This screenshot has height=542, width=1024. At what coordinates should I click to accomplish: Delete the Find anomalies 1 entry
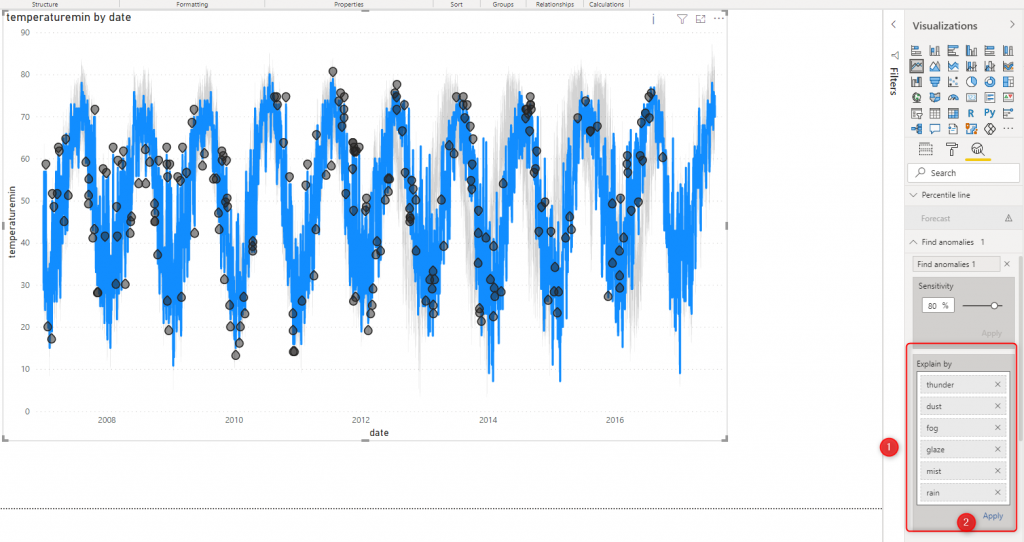point(1006,264)
